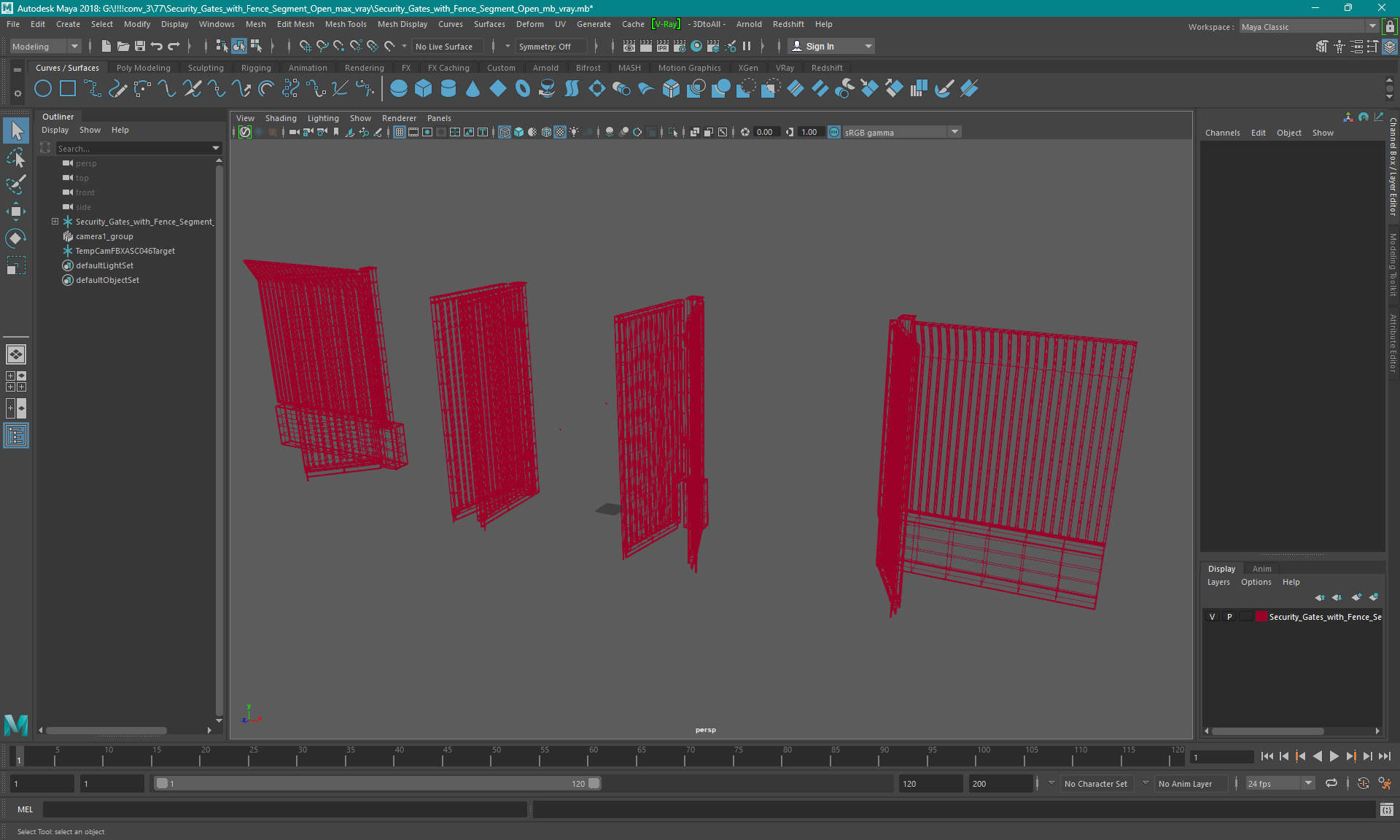
Task: Toggle Auto Keyframe button
Action: pyautogui.click(x=1364, y=784)
